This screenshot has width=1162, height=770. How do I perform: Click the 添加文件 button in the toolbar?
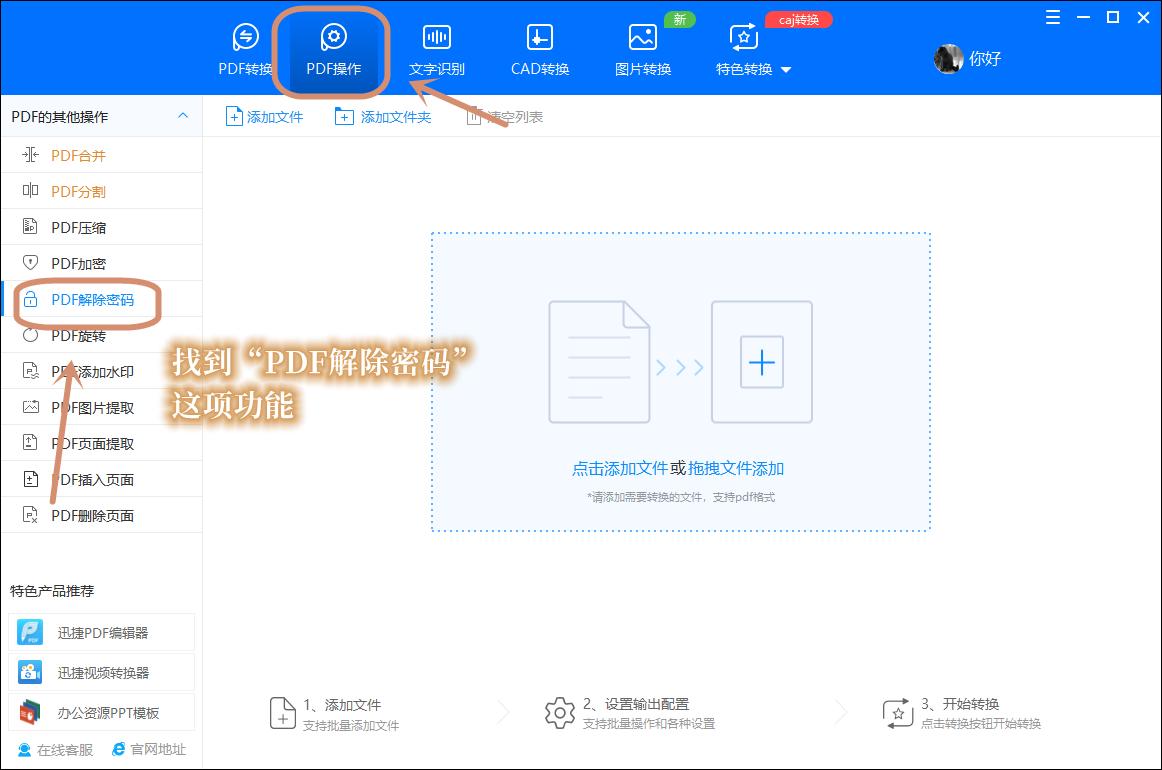click(x=263, y=115)
